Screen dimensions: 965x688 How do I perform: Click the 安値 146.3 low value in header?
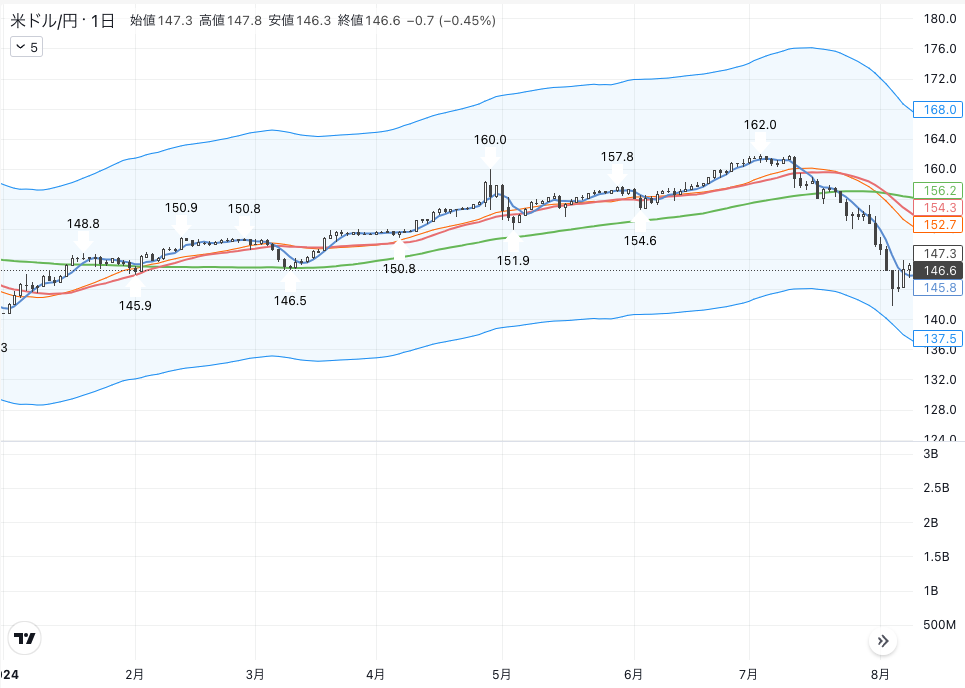coord(300,21)
